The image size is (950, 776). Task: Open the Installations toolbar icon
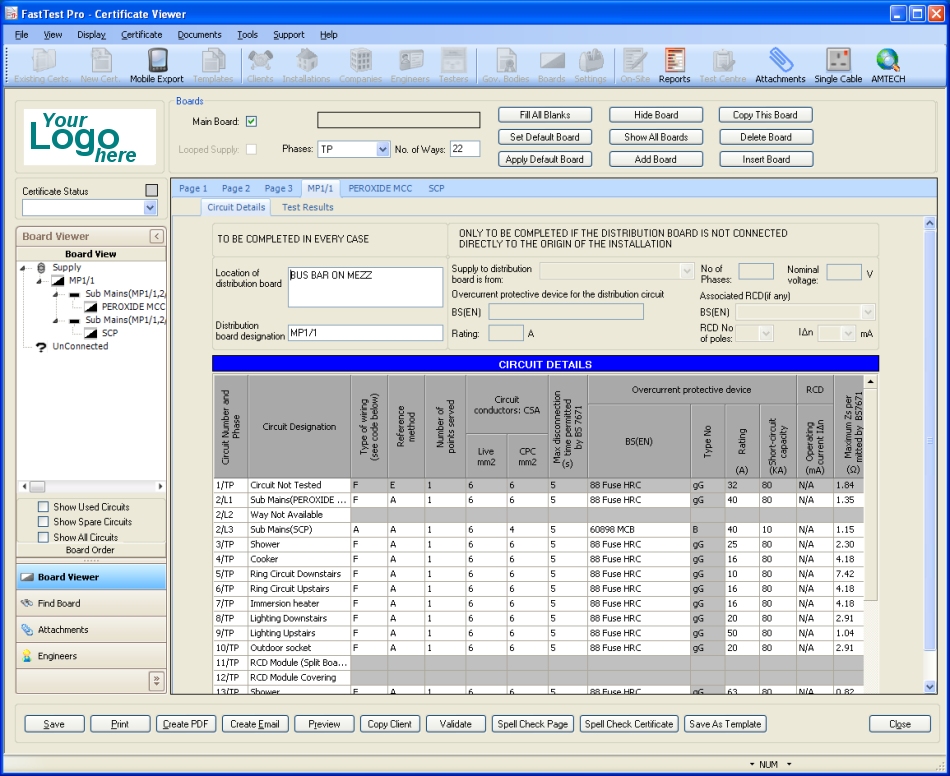306,65
